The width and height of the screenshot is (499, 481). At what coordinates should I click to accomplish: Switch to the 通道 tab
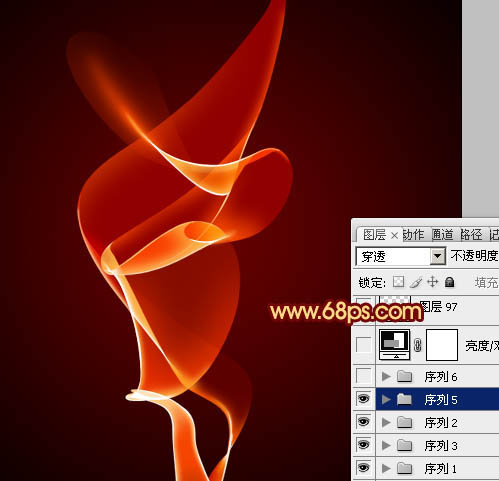pyautogui.click(x=443, y=235)
